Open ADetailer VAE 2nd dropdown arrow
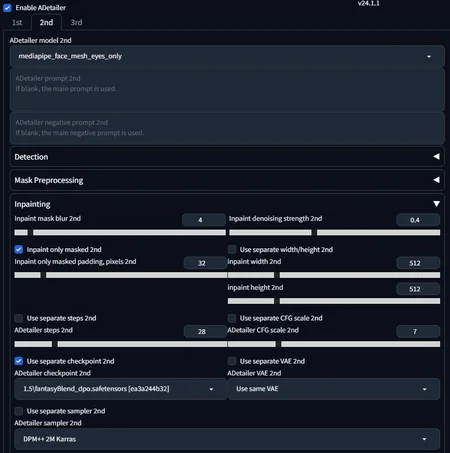 (424, 389)
